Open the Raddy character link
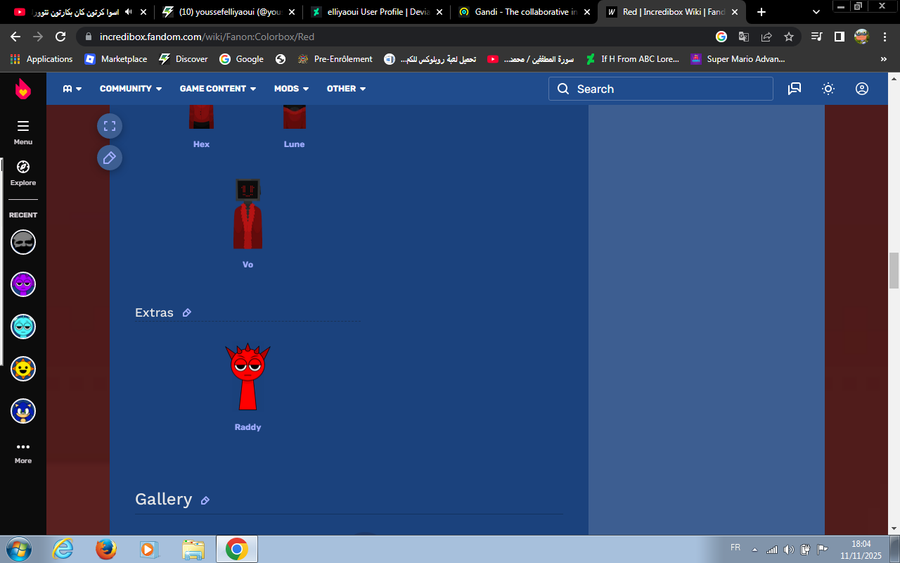The image size is (900, 563). pos(247,427)
